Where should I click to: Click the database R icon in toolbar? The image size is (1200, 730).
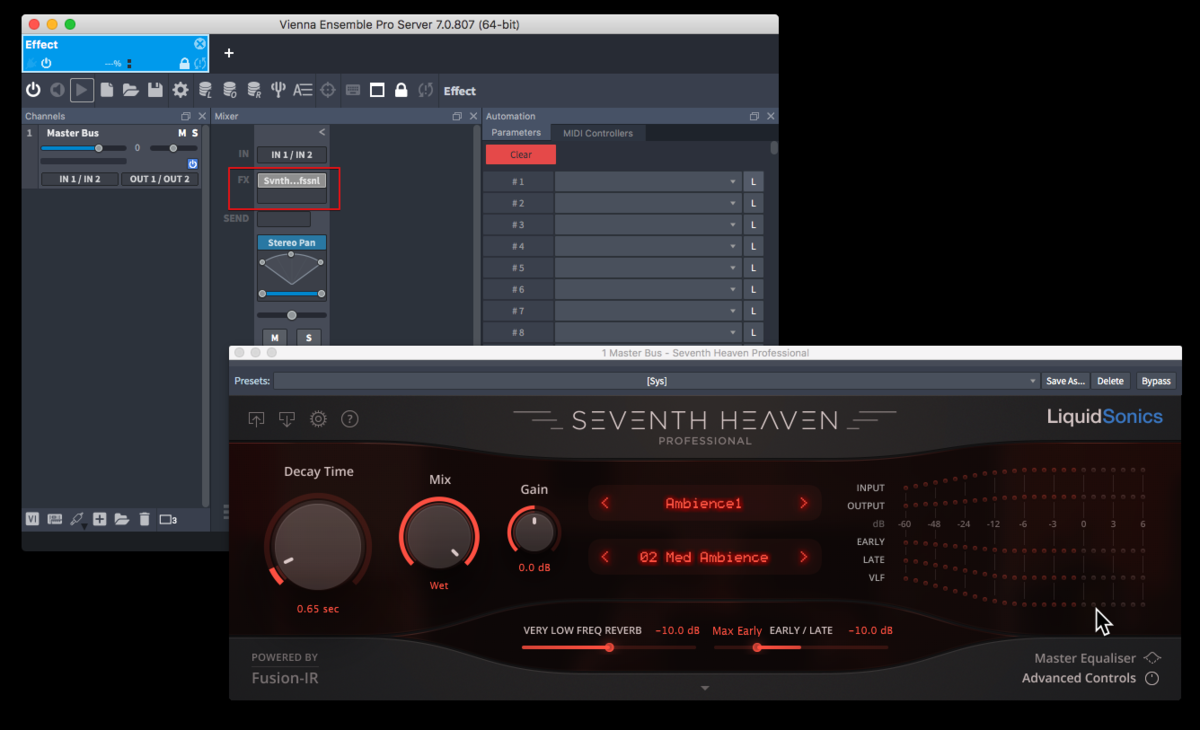[x=254, y=90]
